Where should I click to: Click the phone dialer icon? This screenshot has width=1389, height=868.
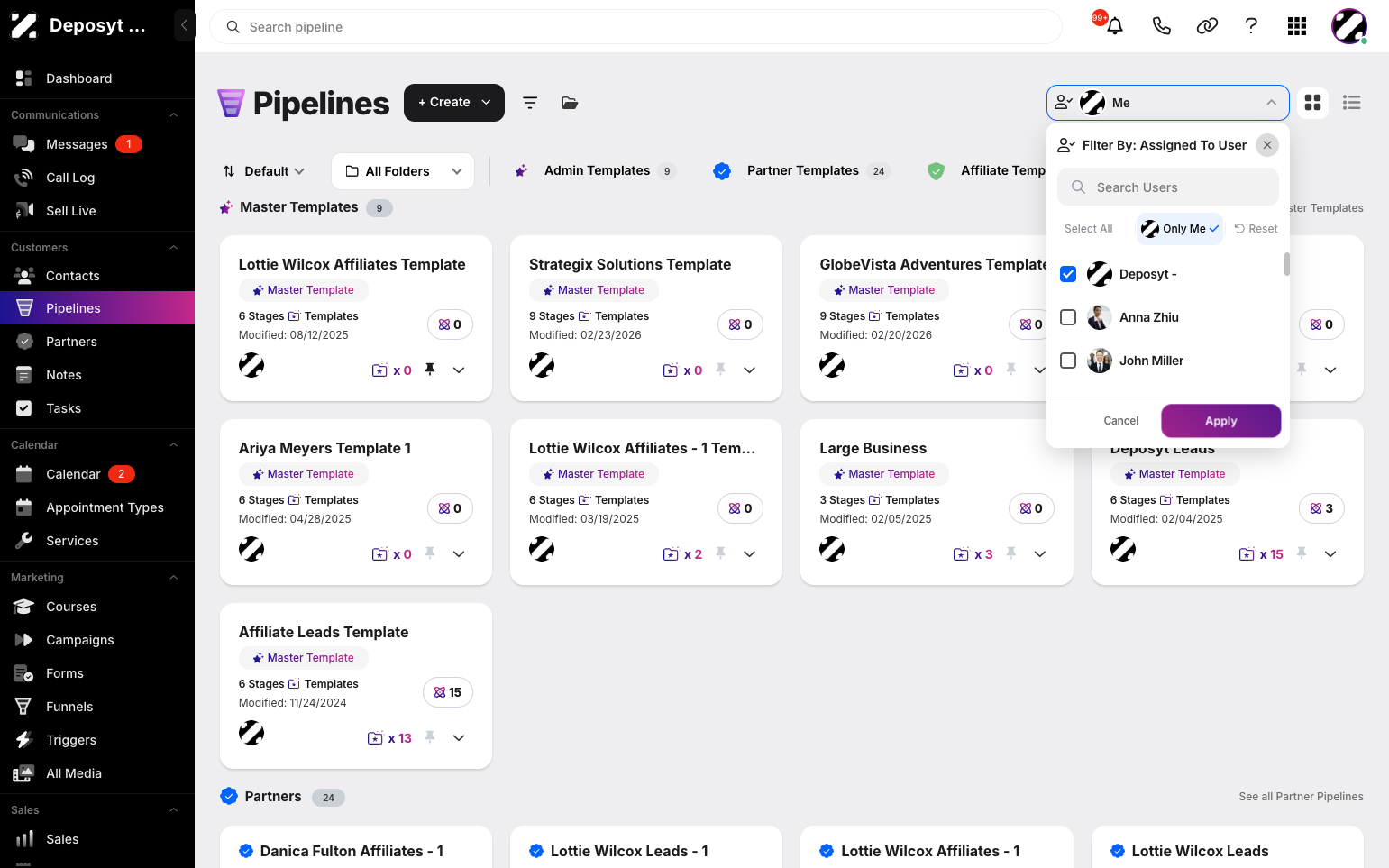1161,26
